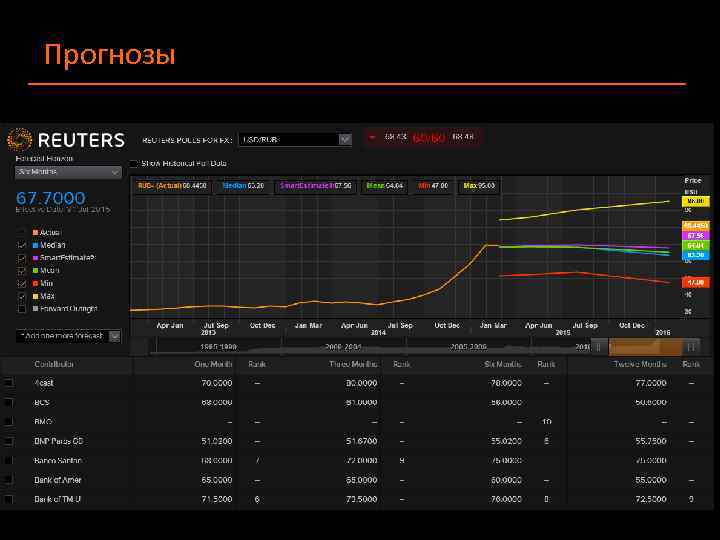Click the Reuters logo icon

coord(20,140)
